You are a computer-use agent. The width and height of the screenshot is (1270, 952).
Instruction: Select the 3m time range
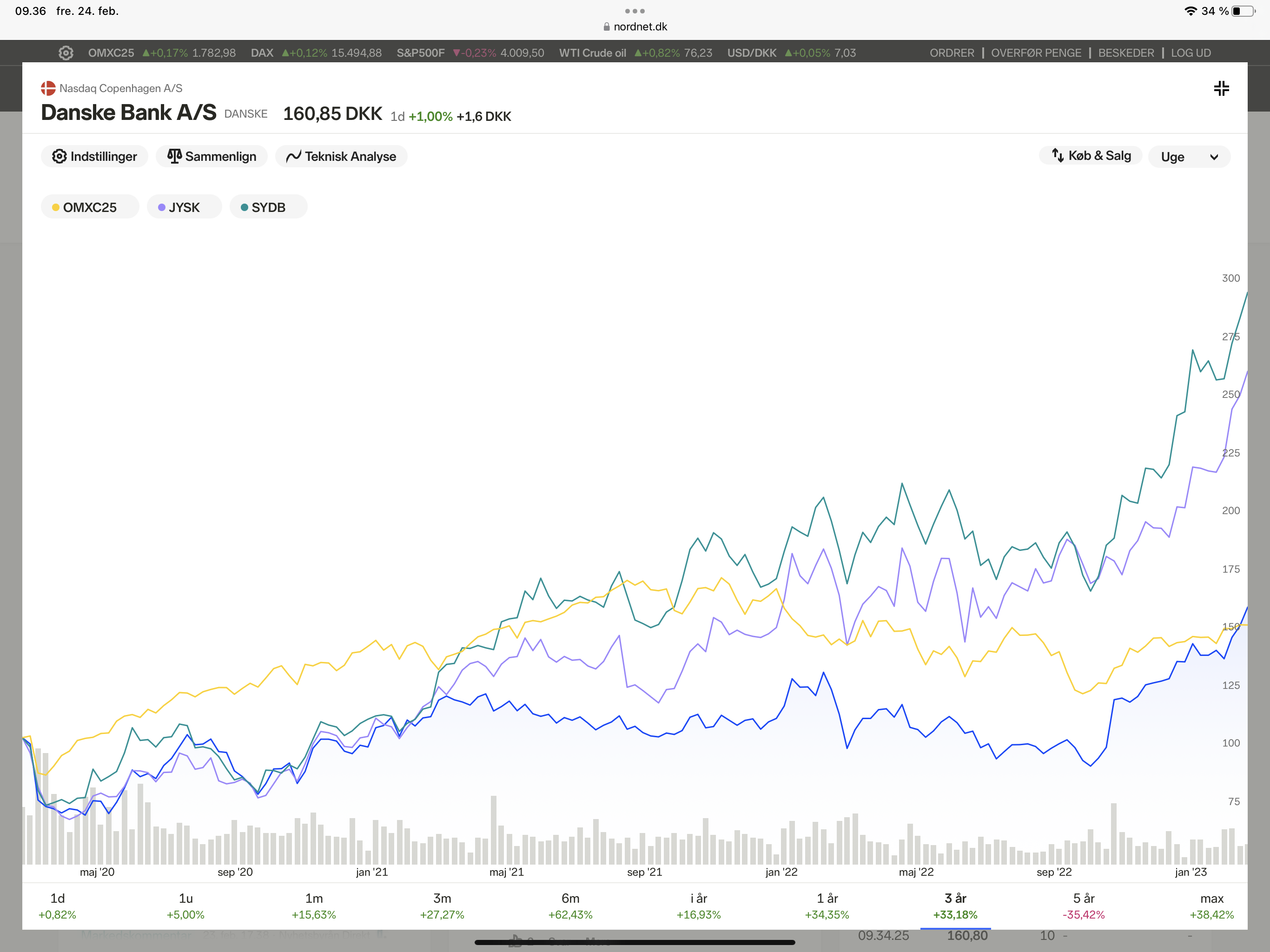point(442,906)
